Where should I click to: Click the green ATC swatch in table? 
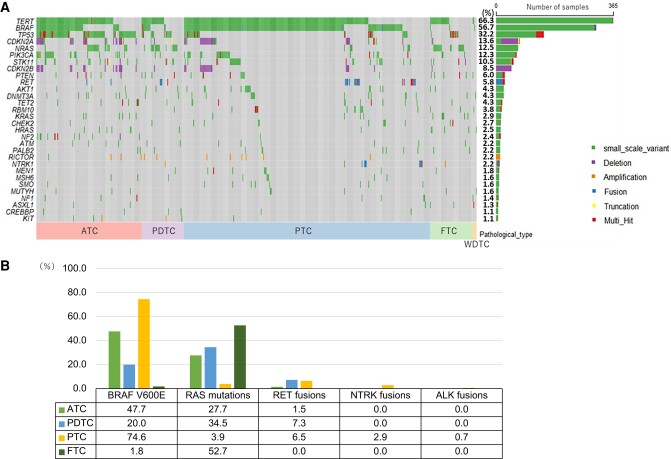(x=62, y=410)
